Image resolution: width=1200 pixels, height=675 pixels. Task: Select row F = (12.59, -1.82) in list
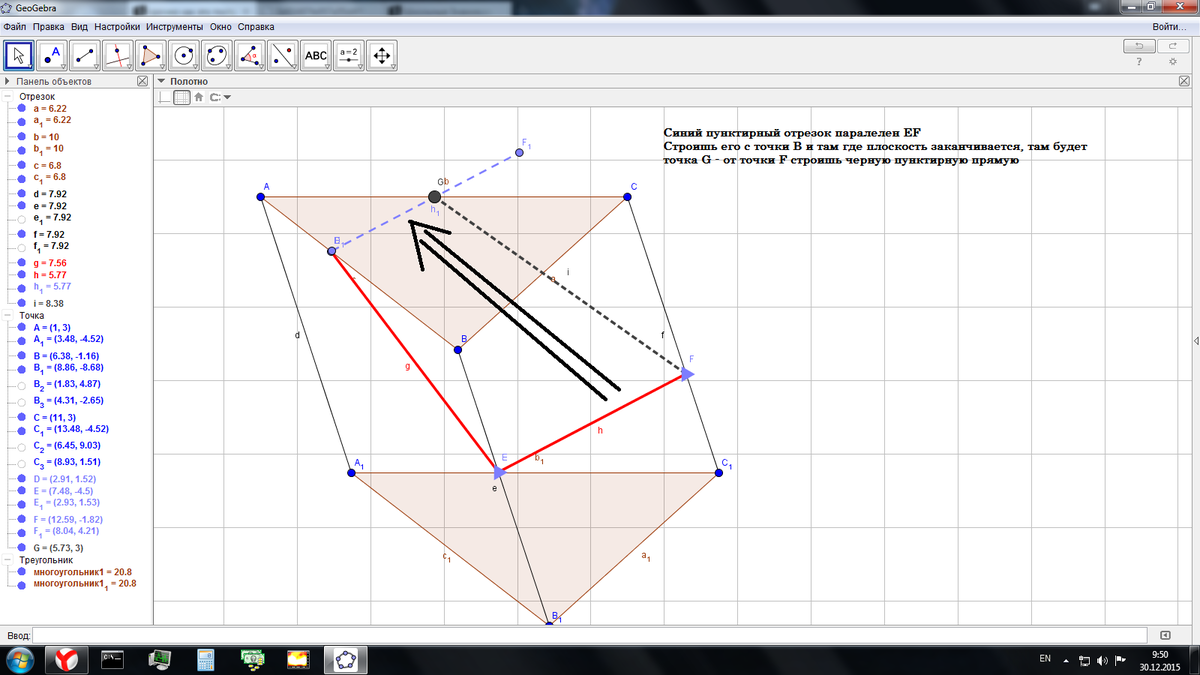point(67,519)
